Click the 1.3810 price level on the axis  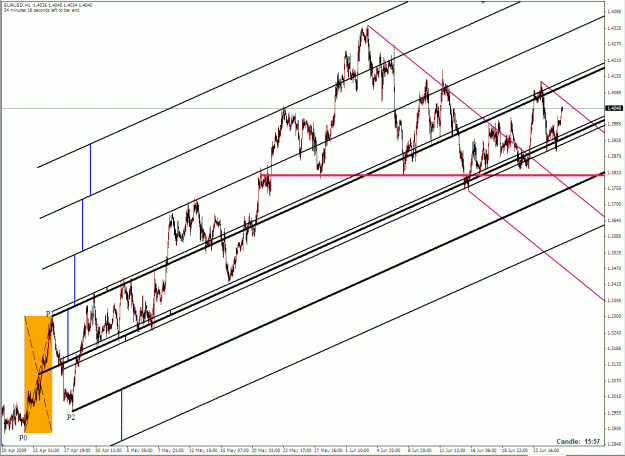pos(612,173)
